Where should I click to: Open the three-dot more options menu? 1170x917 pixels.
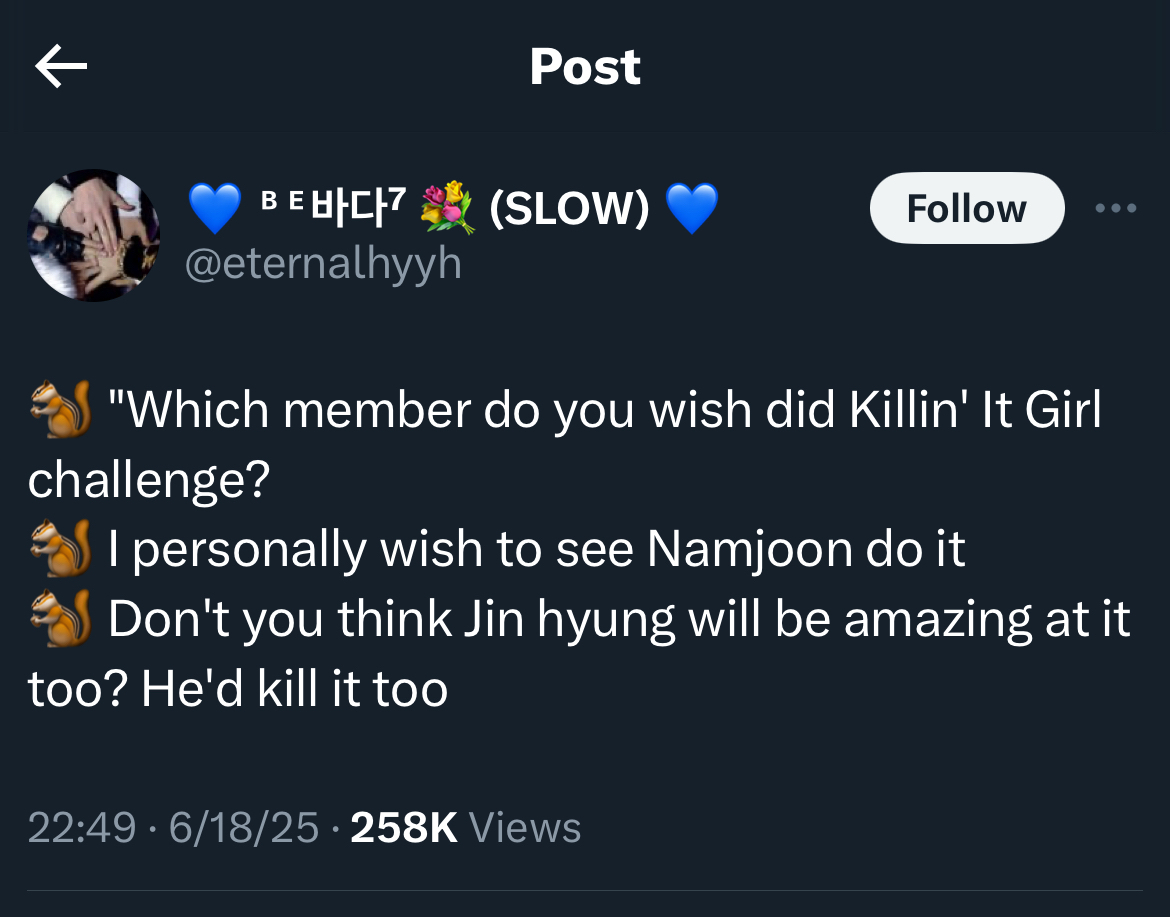1115,208
